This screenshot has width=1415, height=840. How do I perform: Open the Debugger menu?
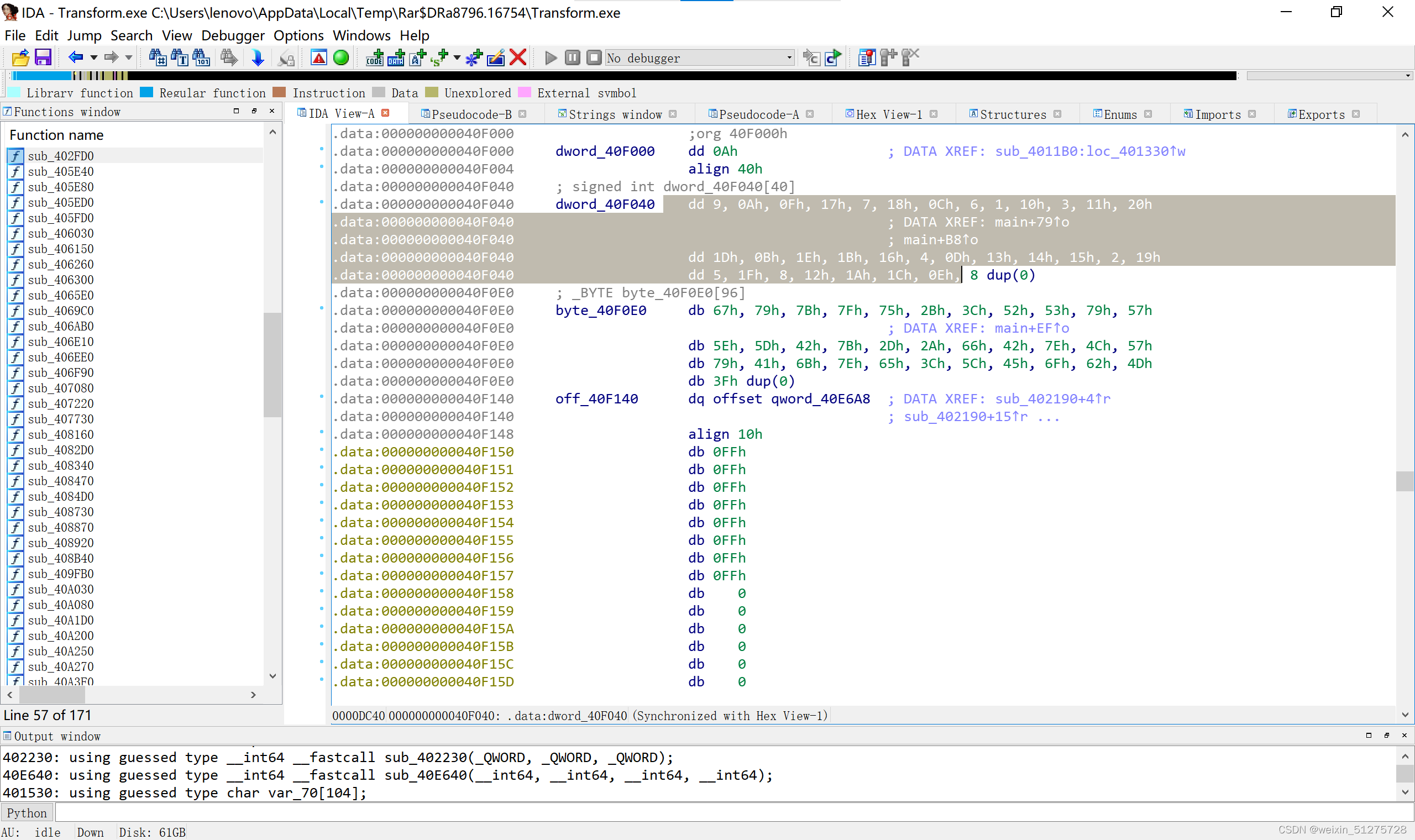[233, 36]
